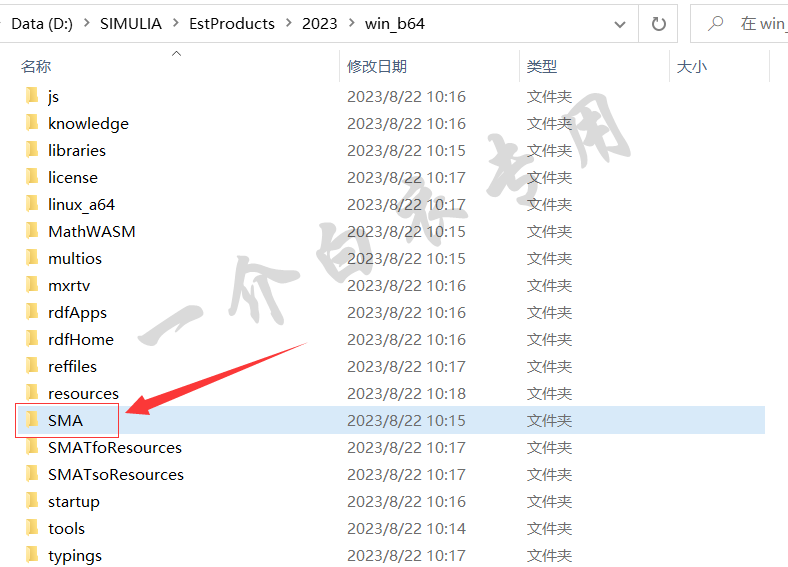Viewport: 788px width, 567px height.
Task: Expand the chevron after 2023 breadcrumb
Action: (351, 23)
